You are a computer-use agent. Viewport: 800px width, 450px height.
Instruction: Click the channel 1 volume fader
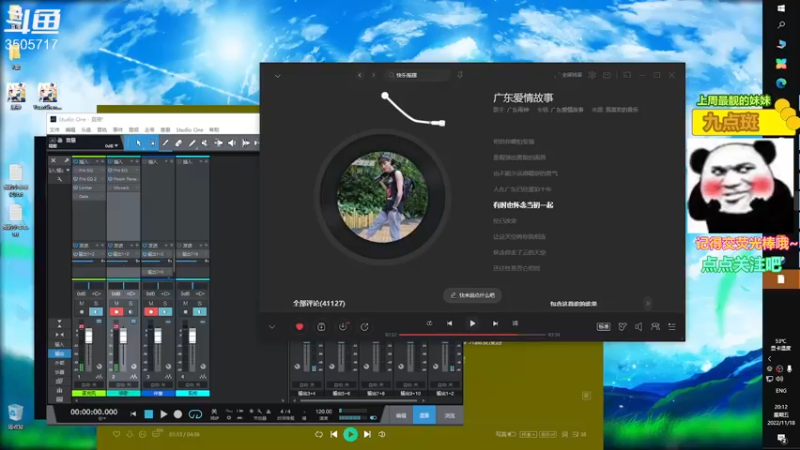point(89,336)
